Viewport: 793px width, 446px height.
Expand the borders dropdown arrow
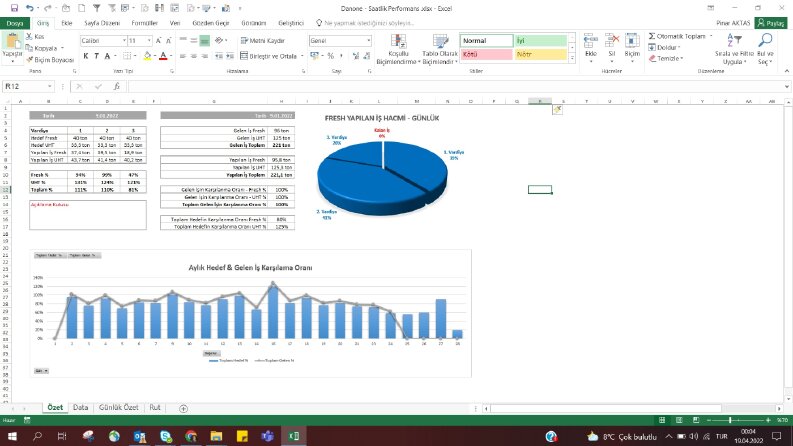[135, 56]
